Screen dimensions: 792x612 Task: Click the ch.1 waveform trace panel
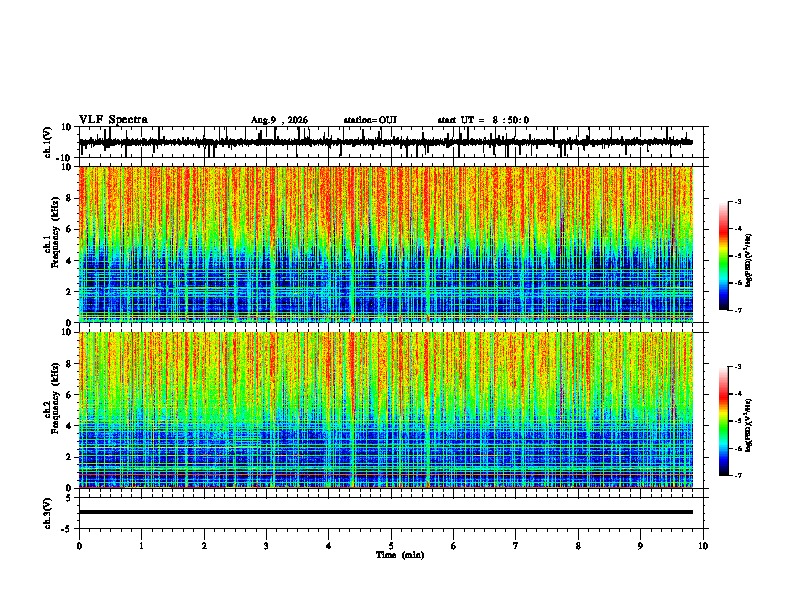[x=391, y=142]
